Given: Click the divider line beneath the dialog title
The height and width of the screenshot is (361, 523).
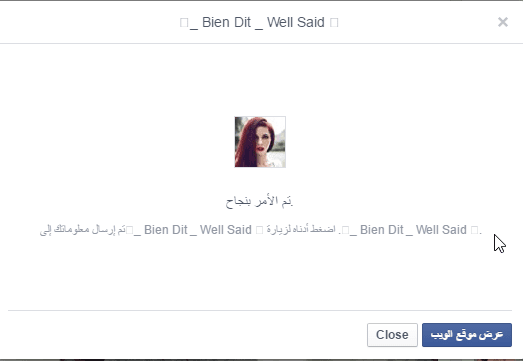Looking at the screenshot, I should 262,43.
